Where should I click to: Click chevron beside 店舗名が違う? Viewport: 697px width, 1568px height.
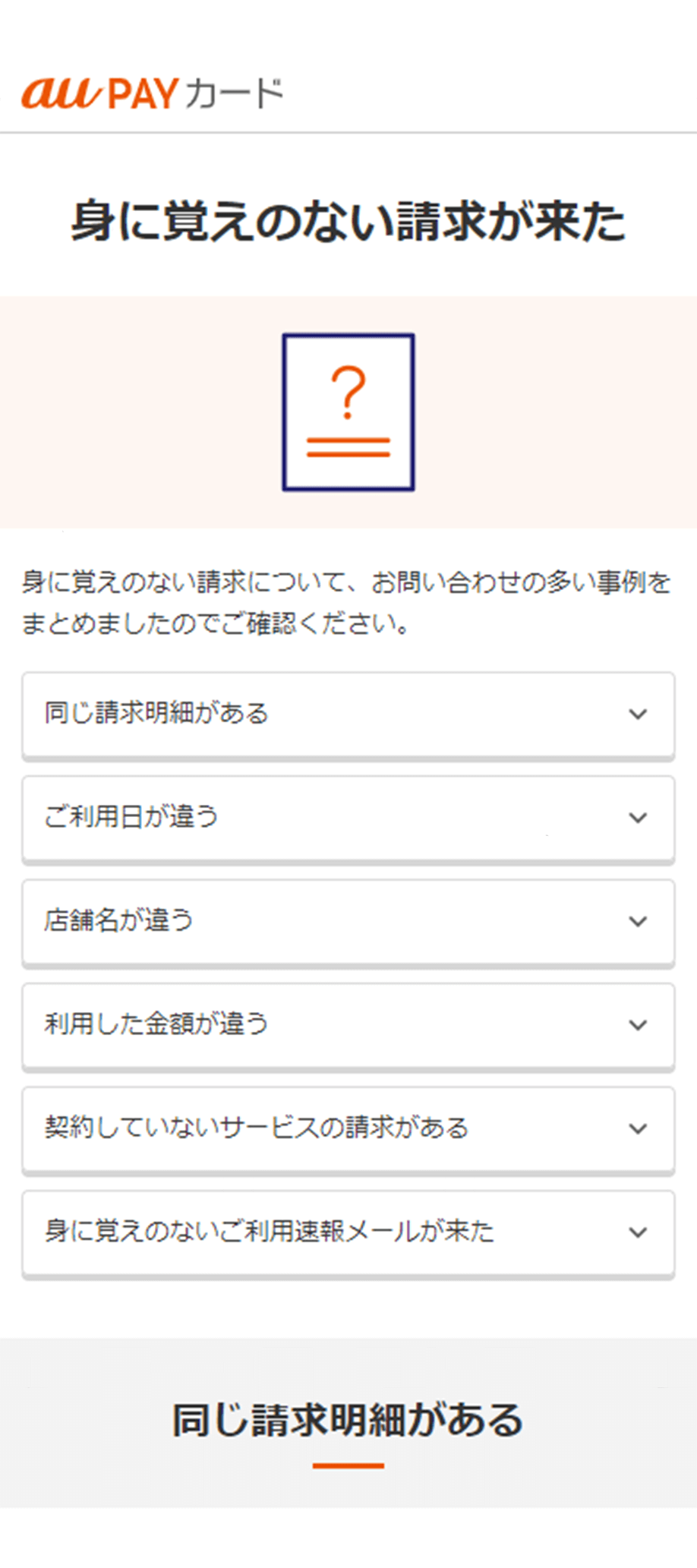point(638,921)
